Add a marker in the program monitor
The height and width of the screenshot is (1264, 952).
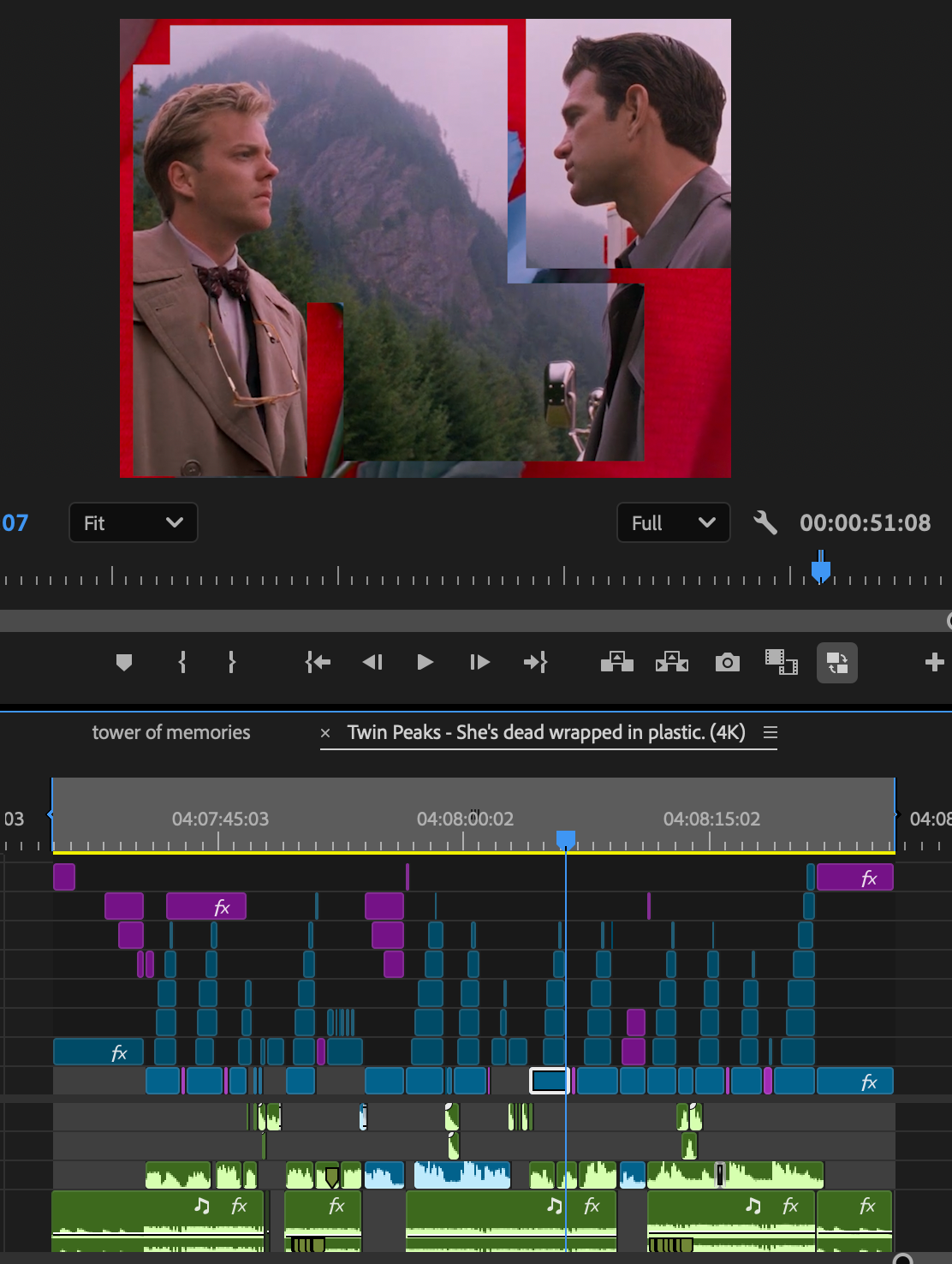click(124, 662)
